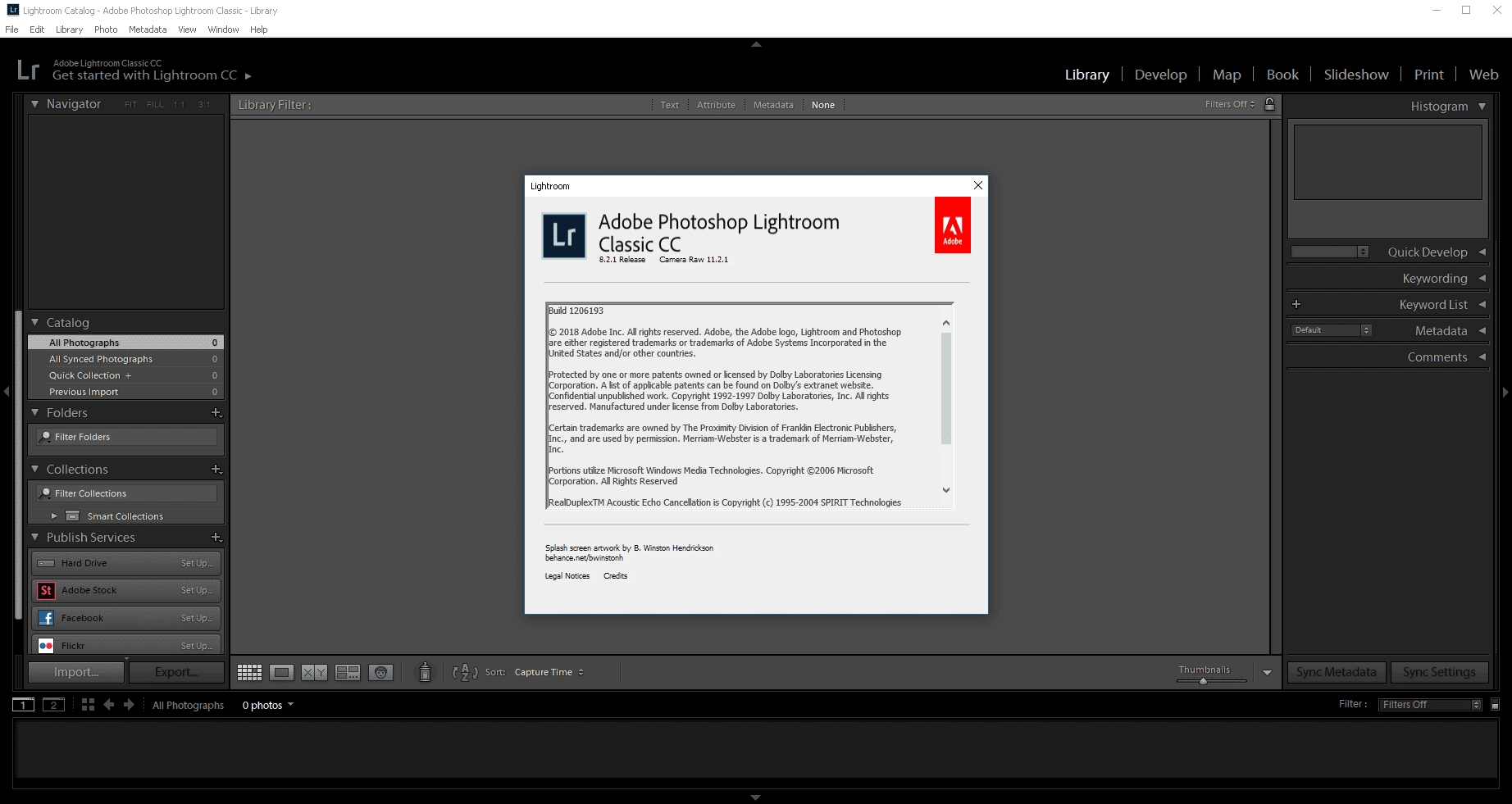Click Sync Settings button
Screen dimensions: 1512x804
pyautogui.click(x=1439, y=672)
